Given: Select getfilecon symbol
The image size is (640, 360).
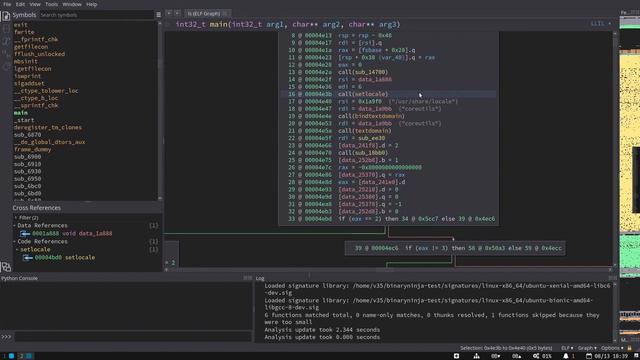Looking at the screenshot, I should click(x=31, y=47).
